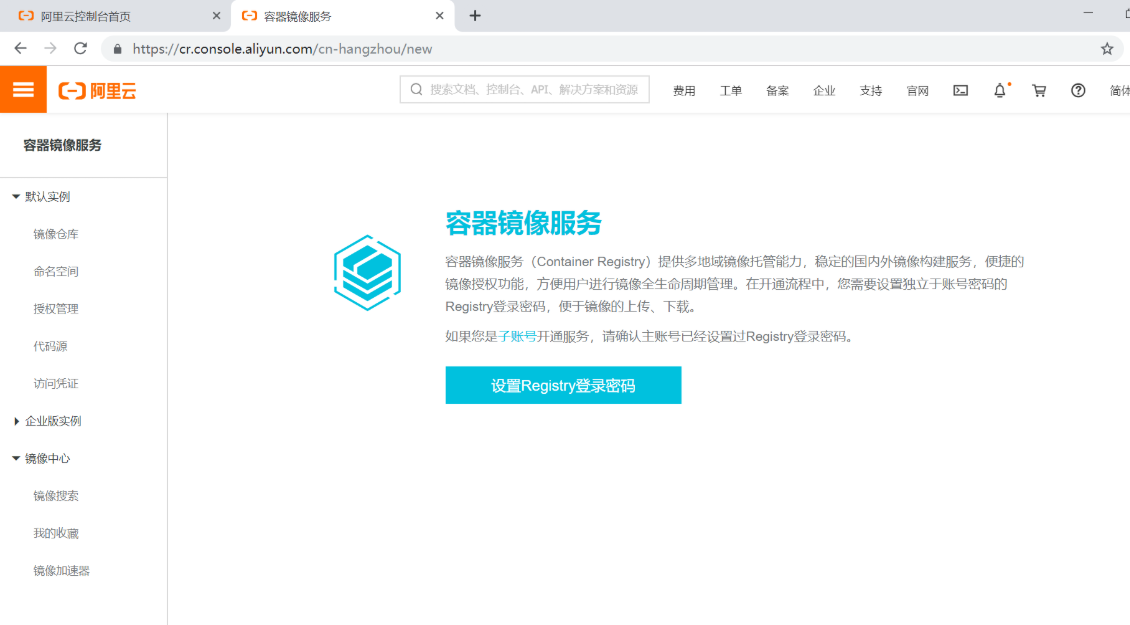Viewport: 1130px width, 625px height.
Task: Open a new tab with the plus icon
Action: (x=474, y=16)
